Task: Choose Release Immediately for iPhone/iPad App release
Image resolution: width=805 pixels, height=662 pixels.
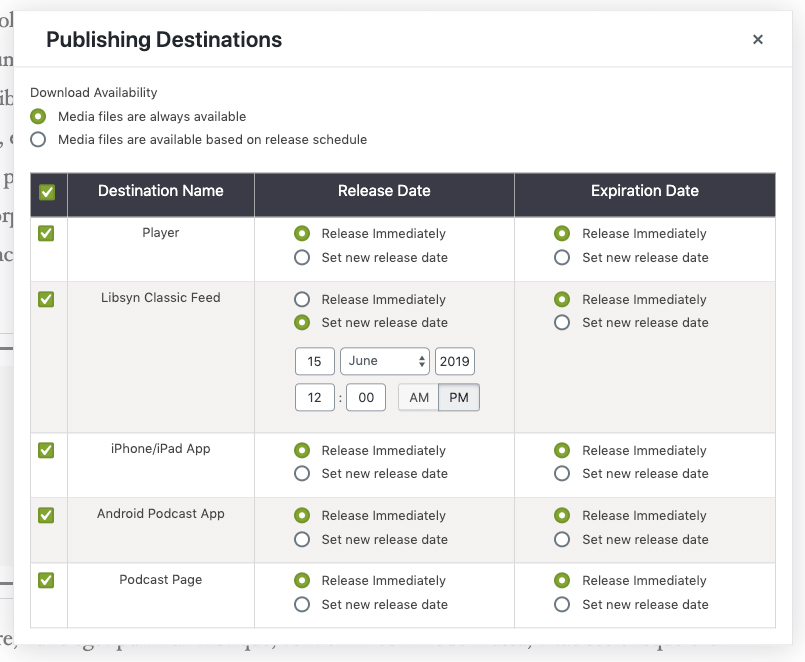Action: pyautogui.click(x=302, y=450)
